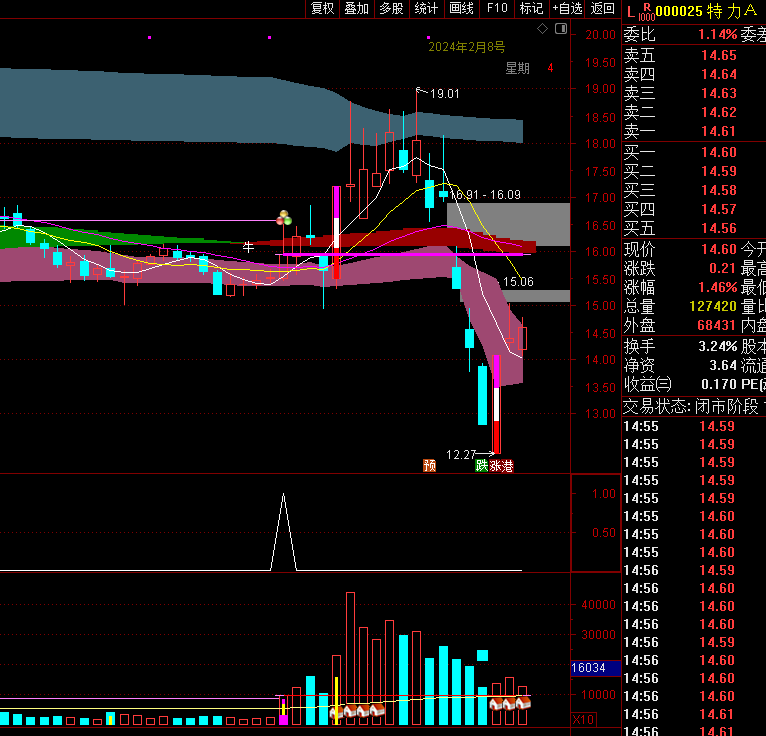
Task: Click the 标记 mark button
Action: click(532, 8)
